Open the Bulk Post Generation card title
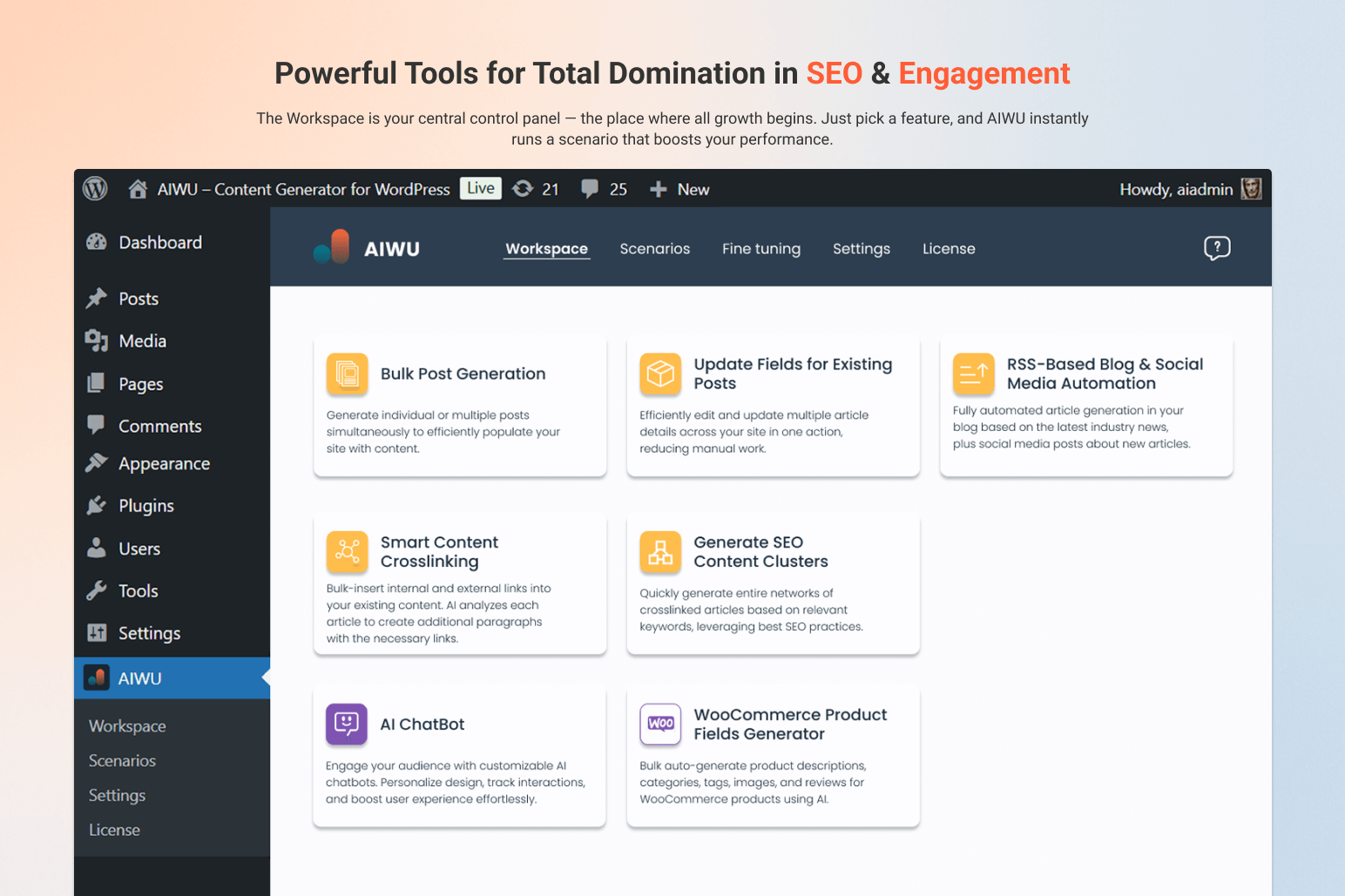1345x896 pixels. click(x=463, y=374)
